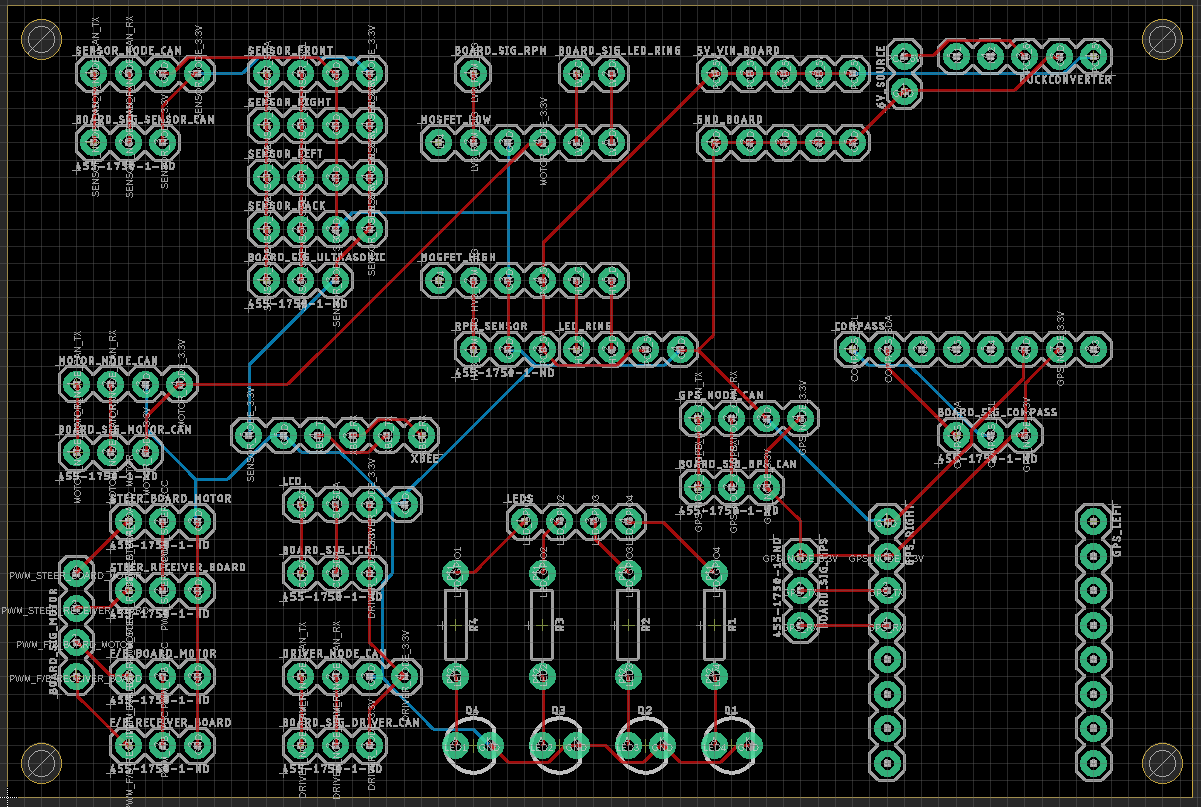1201x807 pixels.
Task: Click the D4 LED footprint
Action: pos(473,746)
